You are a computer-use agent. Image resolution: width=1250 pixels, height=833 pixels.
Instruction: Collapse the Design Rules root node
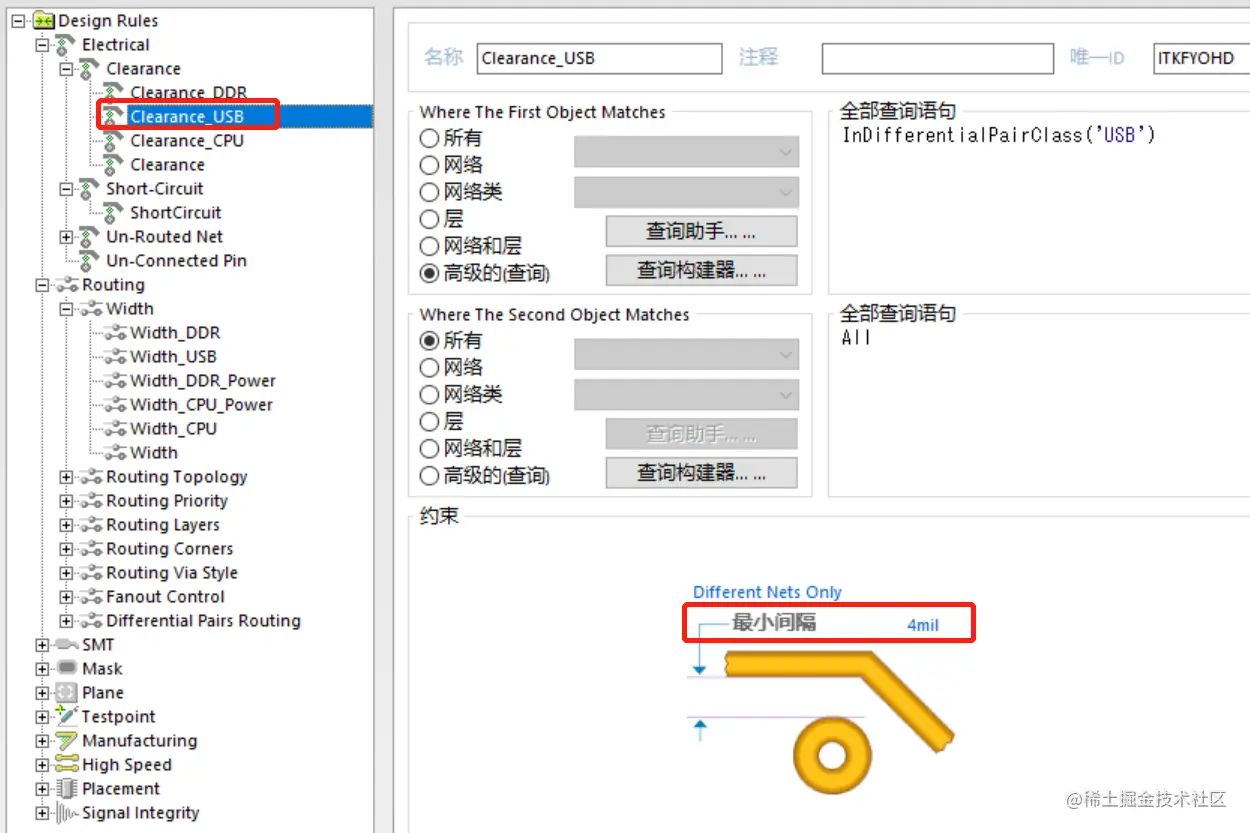pyautogui.click(x=18, y=20)
